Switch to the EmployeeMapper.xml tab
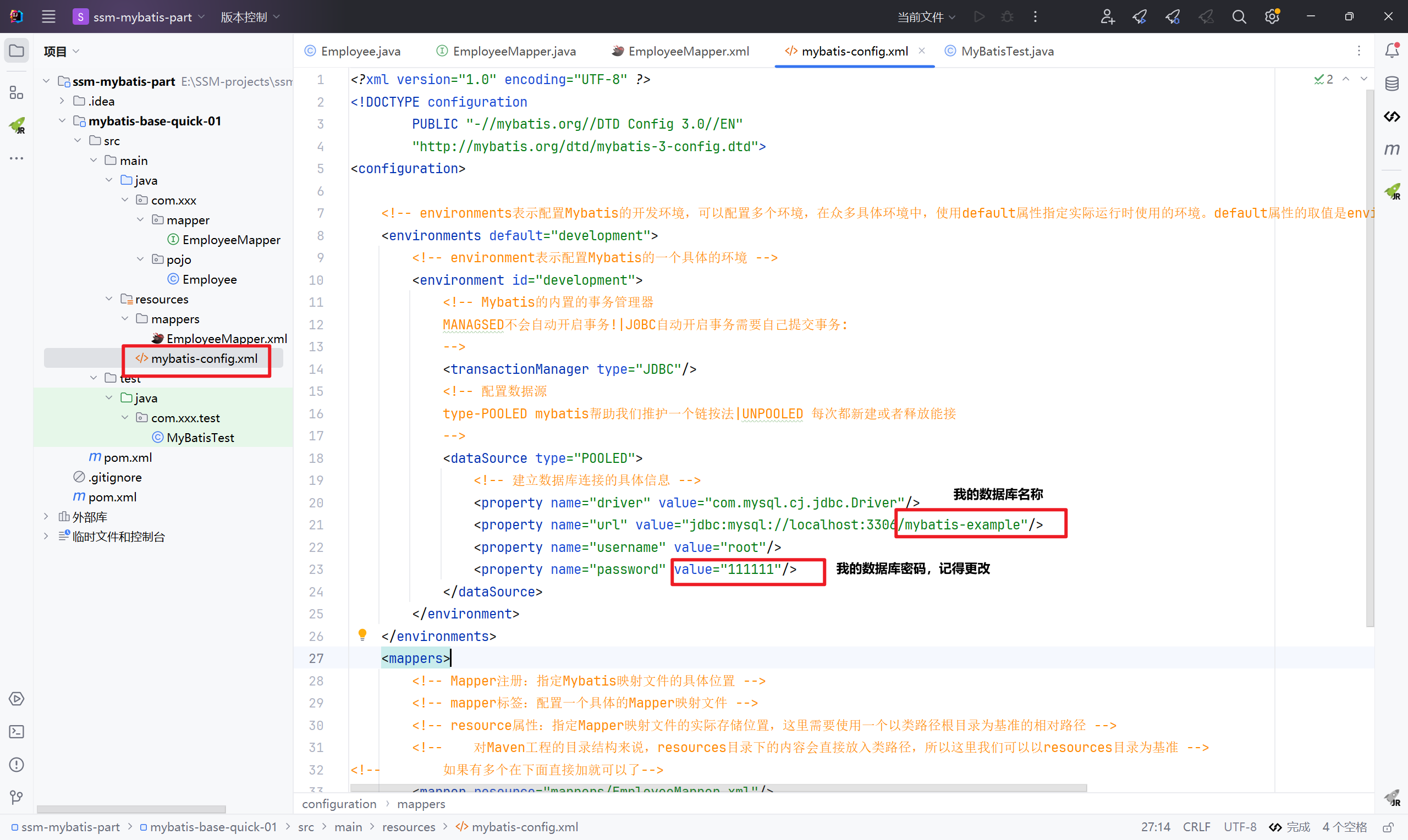The image size is (1408, 840). point(688,51)
